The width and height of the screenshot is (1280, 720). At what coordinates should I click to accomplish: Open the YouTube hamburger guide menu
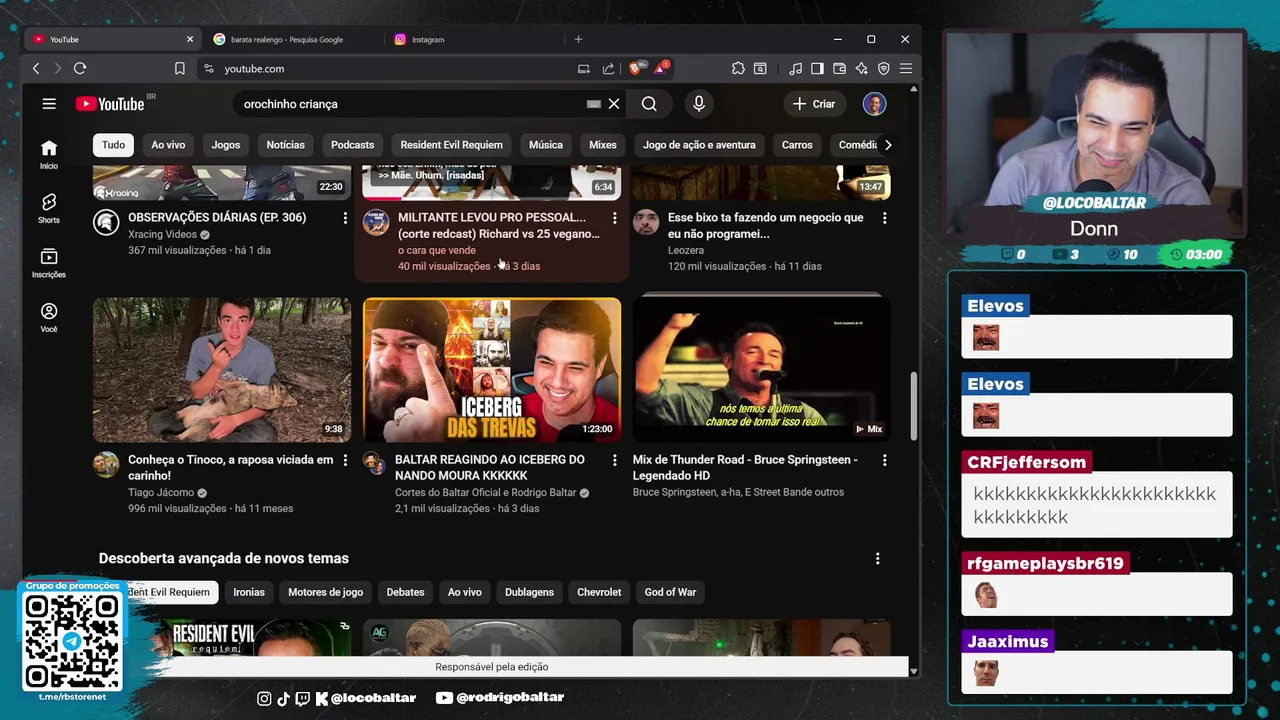point(49,104)
